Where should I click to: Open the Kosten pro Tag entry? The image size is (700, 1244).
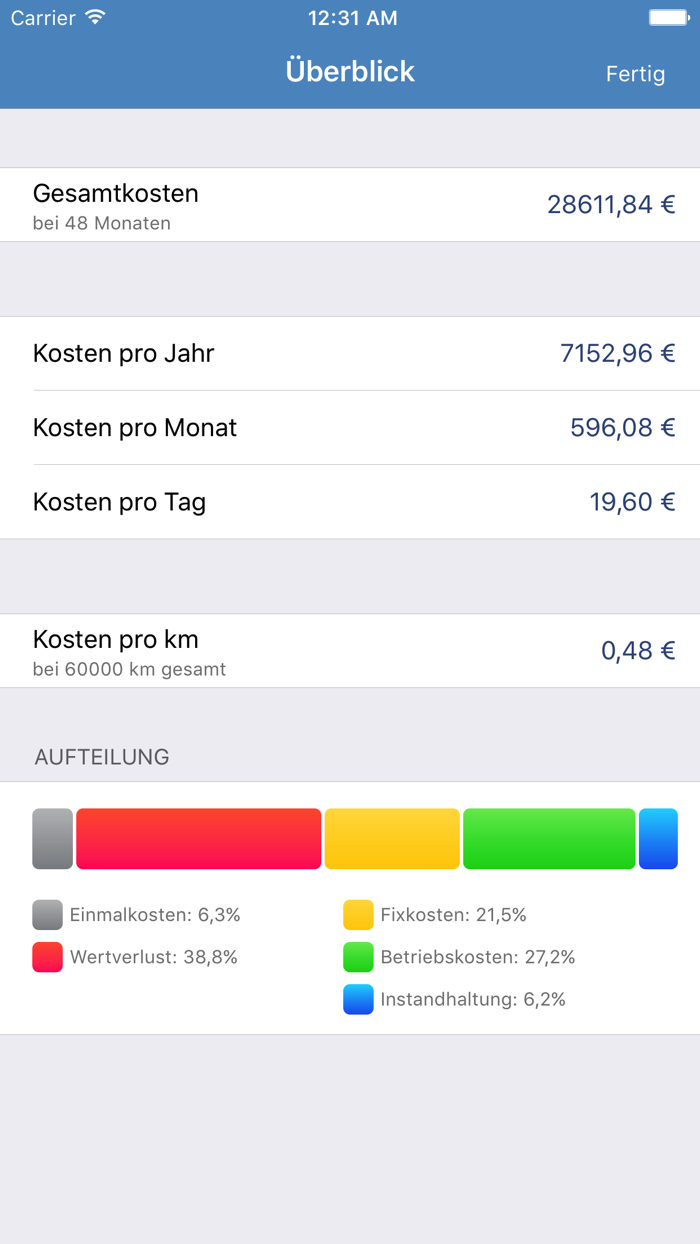pos(350,502)
